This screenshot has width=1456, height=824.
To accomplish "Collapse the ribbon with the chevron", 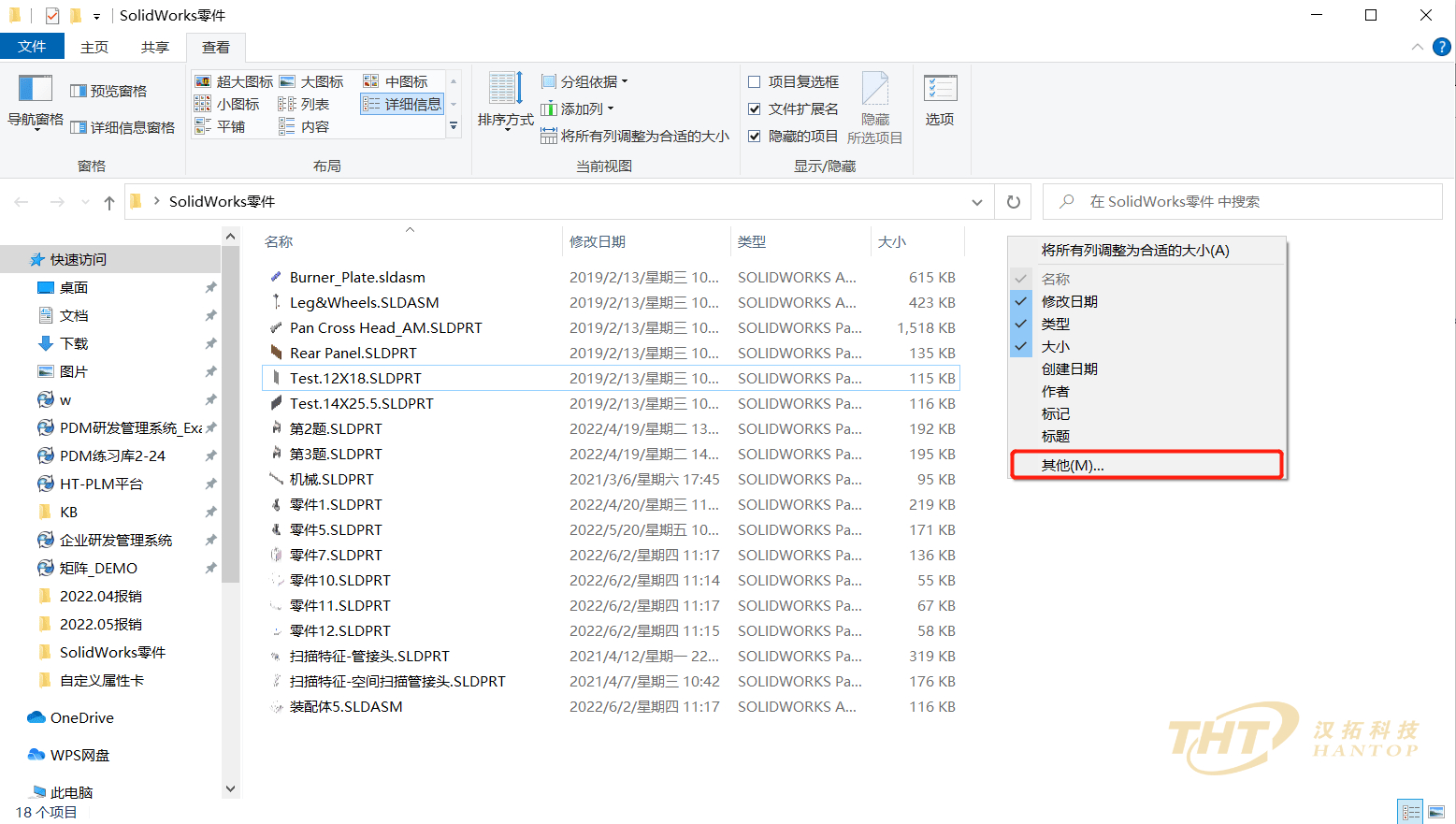I will [x=1418, y=47].
